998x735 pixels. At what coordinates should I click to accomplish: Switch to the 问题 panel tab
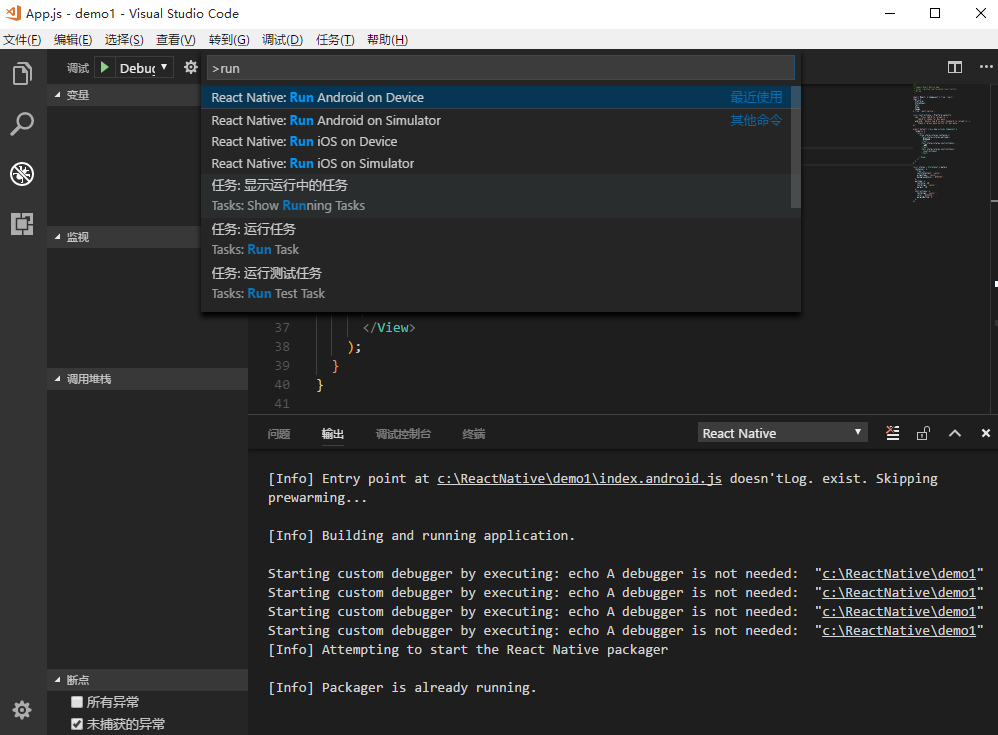pos(279,434)
